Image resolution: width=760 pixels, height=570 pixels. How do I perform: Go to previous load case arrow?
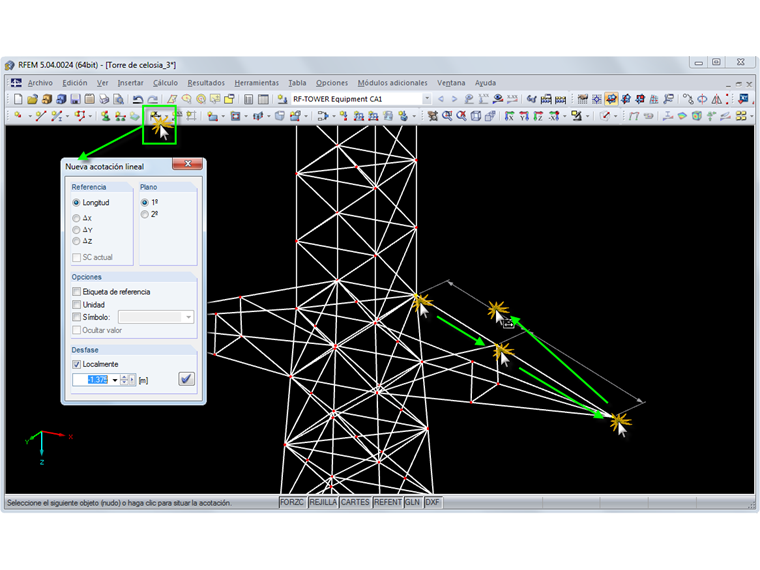[x=441, y=99]
